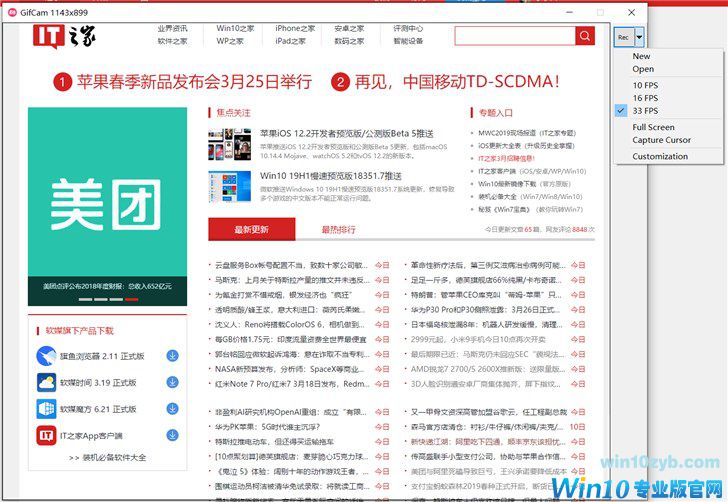This screenshot has width=728, height=502.
Task: Click the Win10 19H1 article thumbnail
Action: [230, 186]
